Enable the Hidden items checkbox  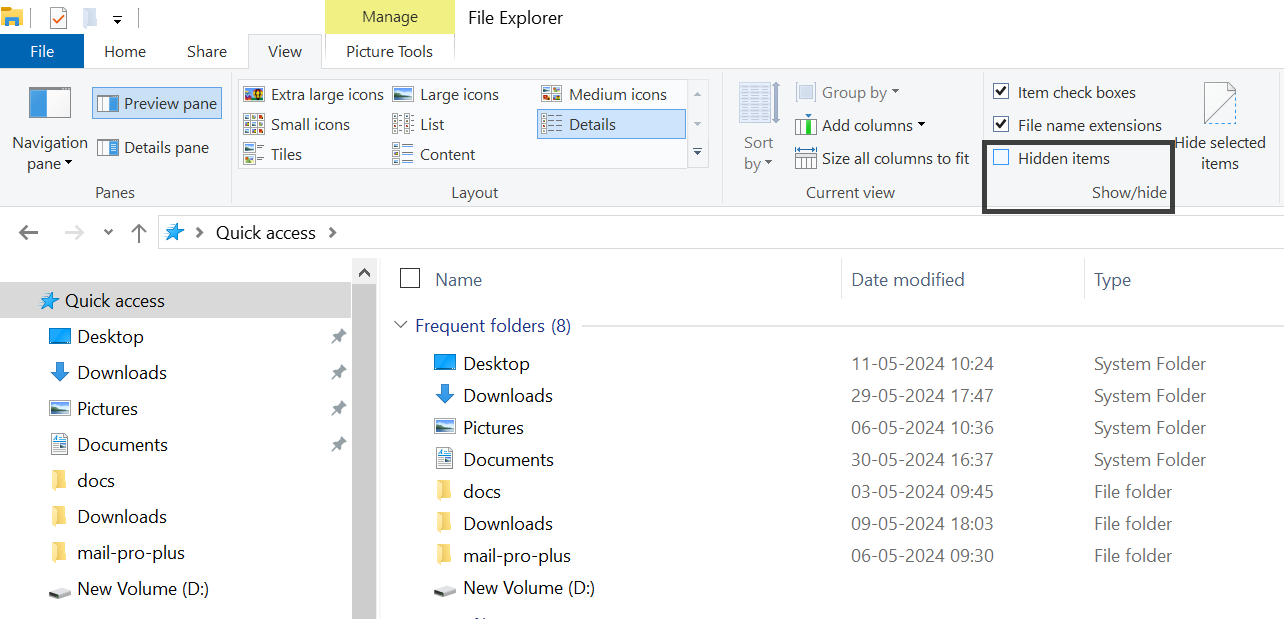point(1001,158)
